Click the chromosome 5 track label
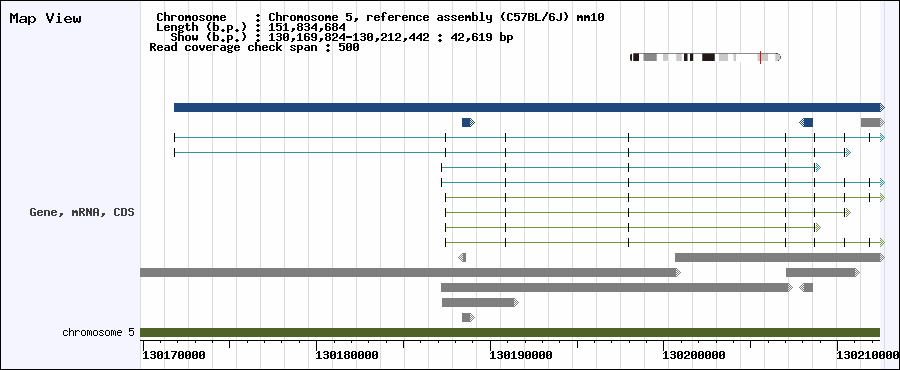Viewport: 900px width, 370px height. click(98, 332)
